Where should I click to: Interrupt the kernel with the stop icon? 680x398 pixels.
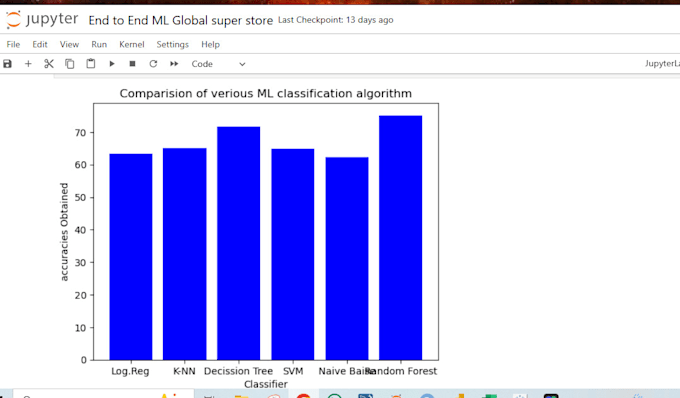132,64
